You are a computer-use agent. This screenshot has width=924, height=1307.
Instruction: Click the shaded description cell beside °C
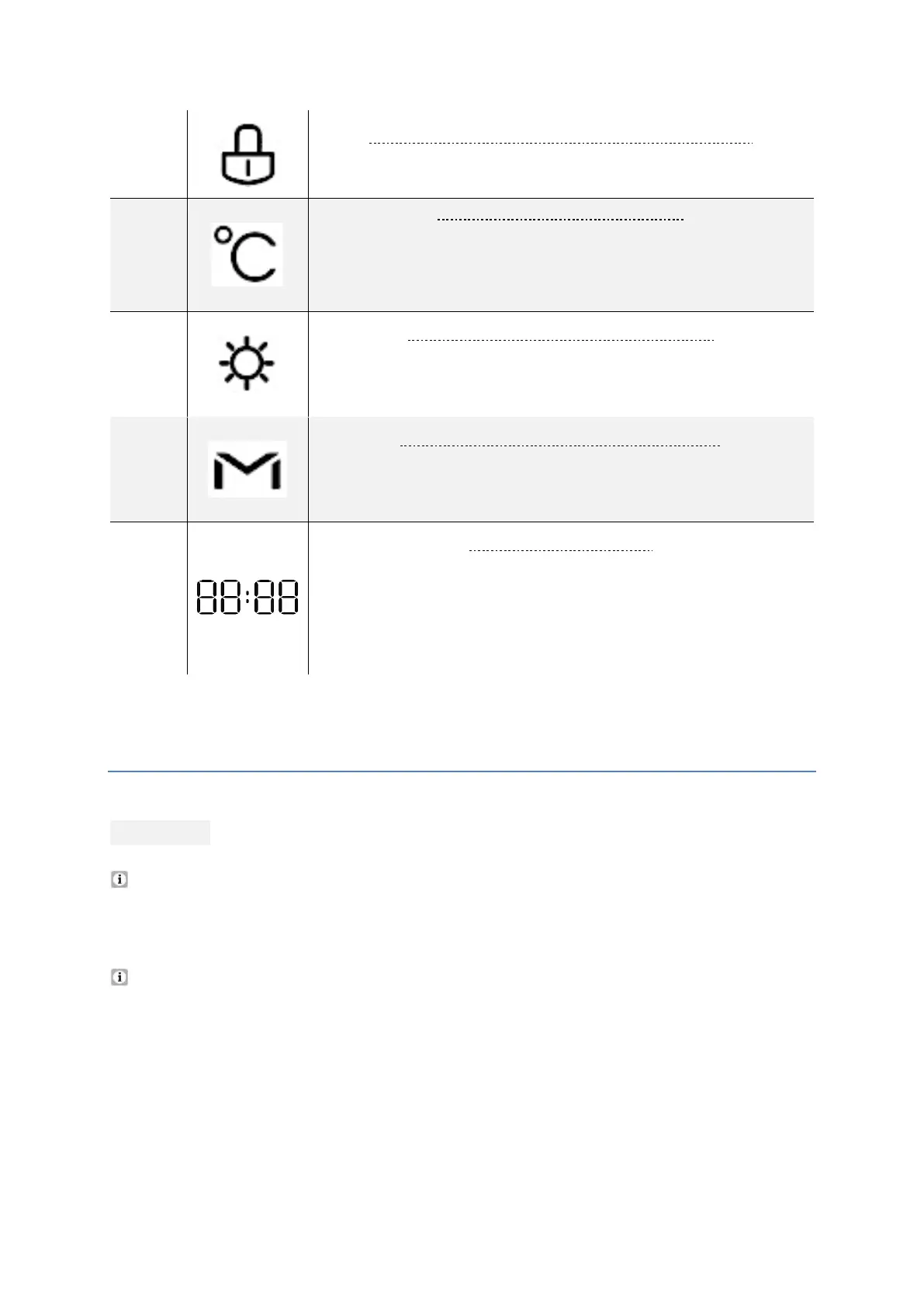tap(561, 255)
